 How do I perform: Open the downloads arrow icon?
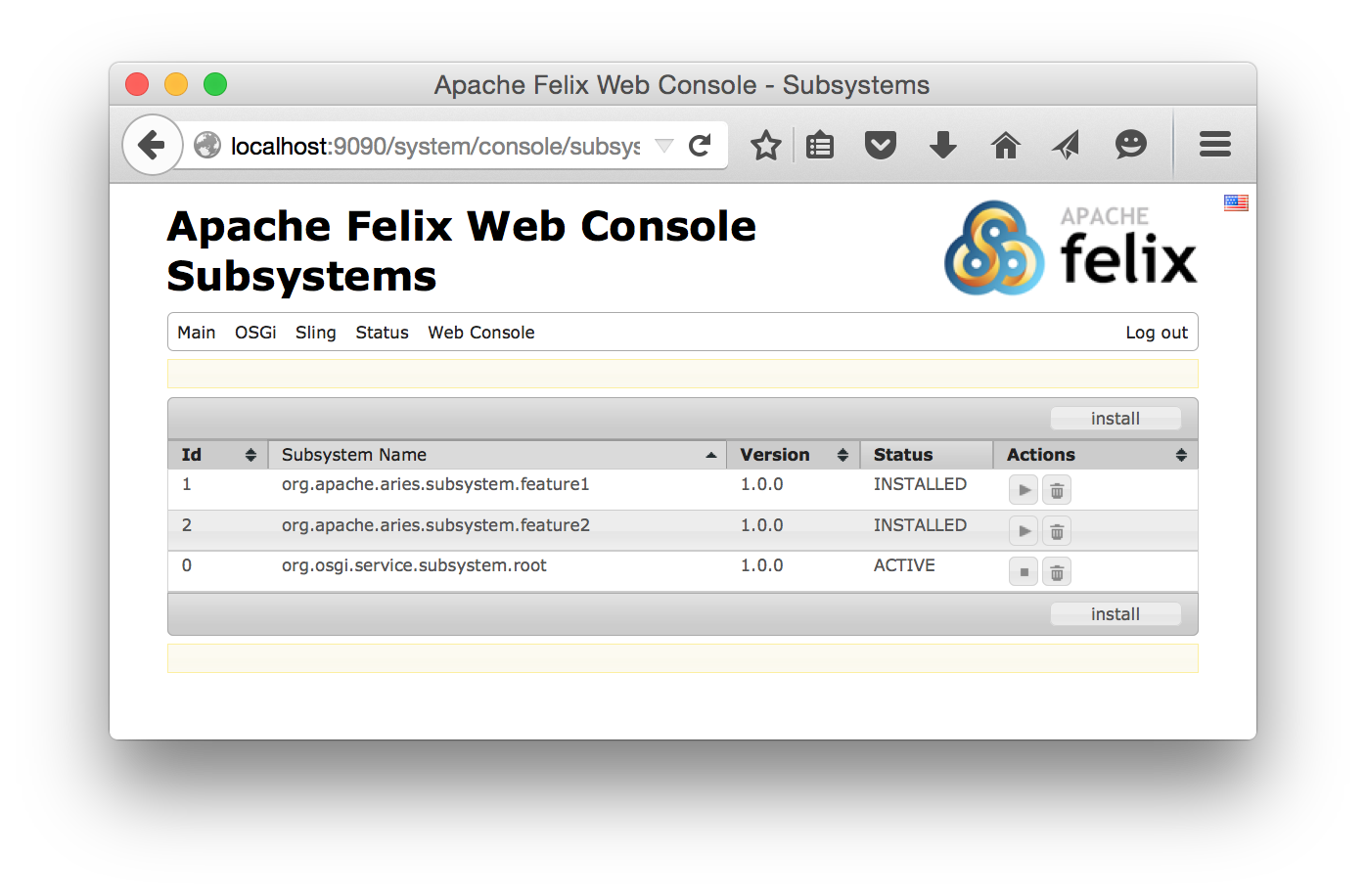[943, 146]
